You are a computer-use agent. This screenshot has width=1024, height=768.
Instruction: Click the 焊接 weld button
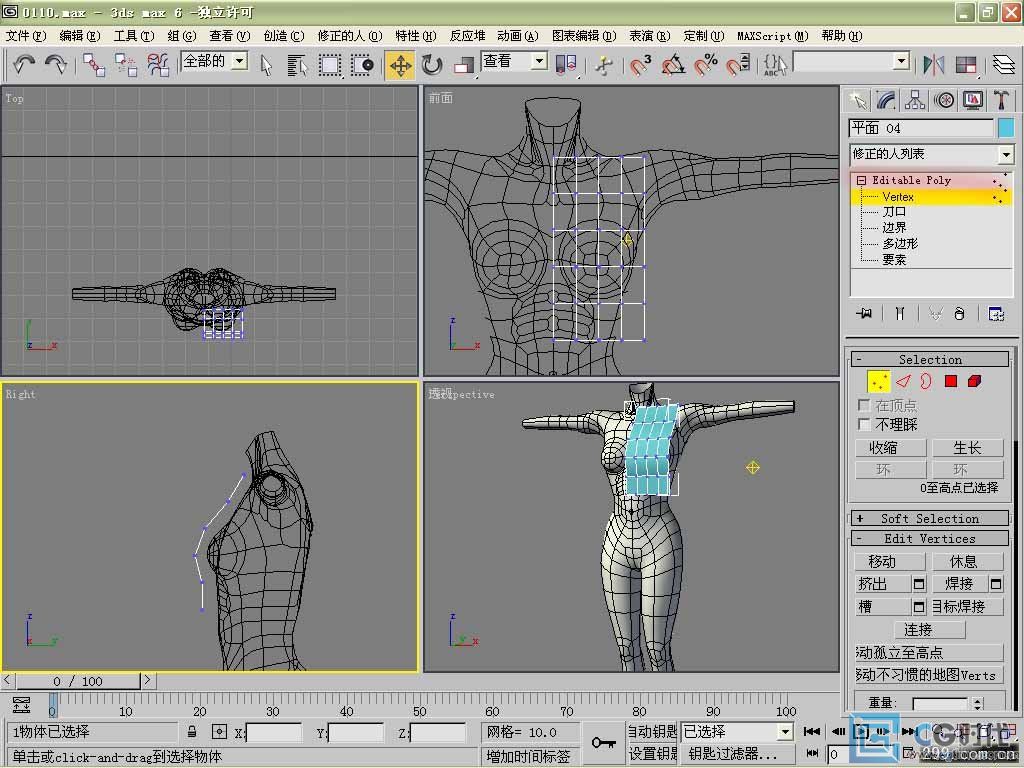point(959,583)
